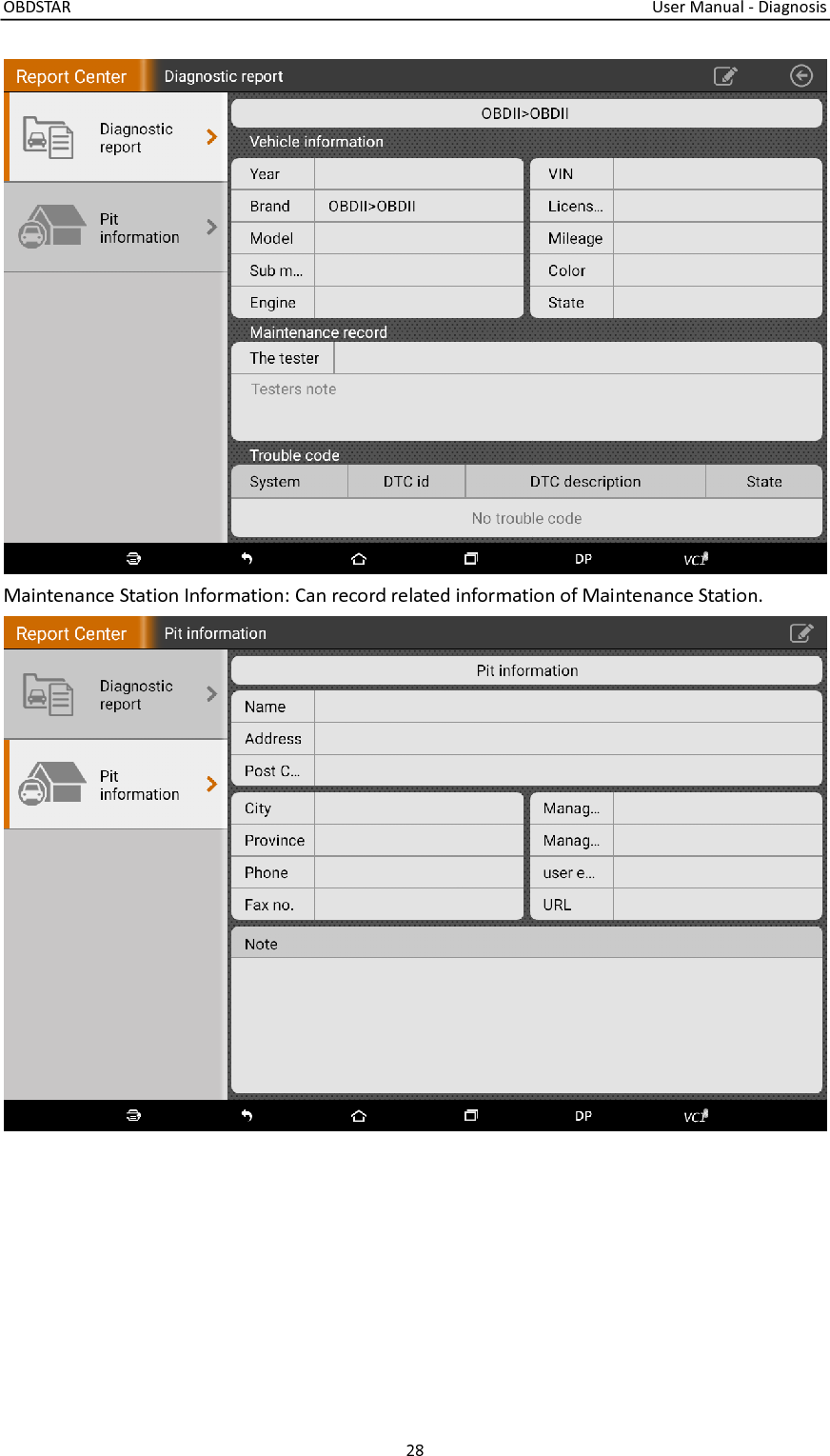Click Licens... input field
This screenshot has height=1456, width=830.
coord(718,206)
